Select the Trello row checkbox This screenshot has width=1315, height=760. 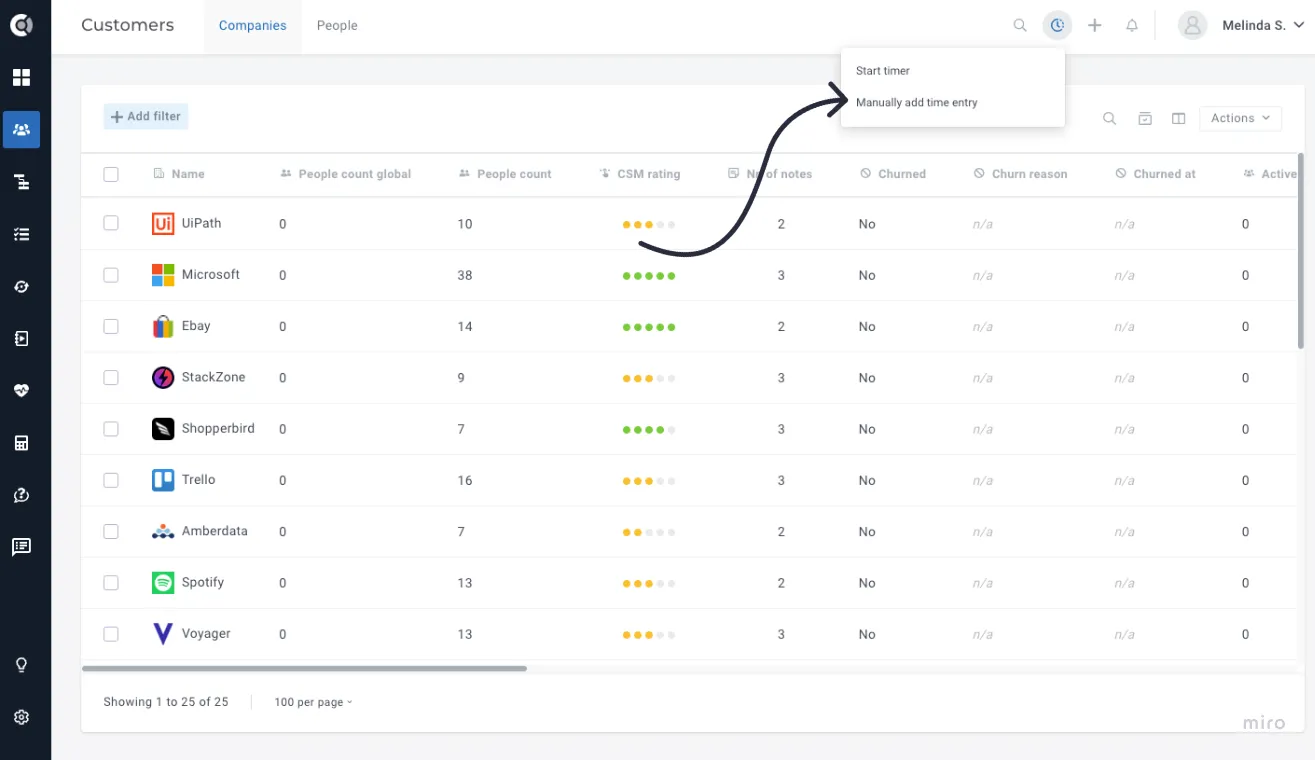[x=111, y=480]
